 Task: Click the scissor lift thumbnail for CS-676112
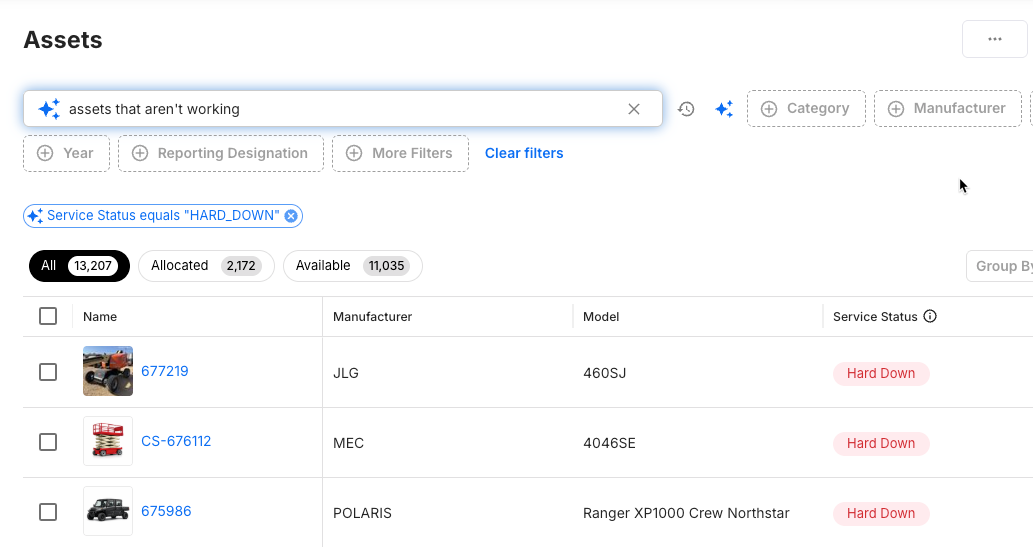click(x=108, y=441)
